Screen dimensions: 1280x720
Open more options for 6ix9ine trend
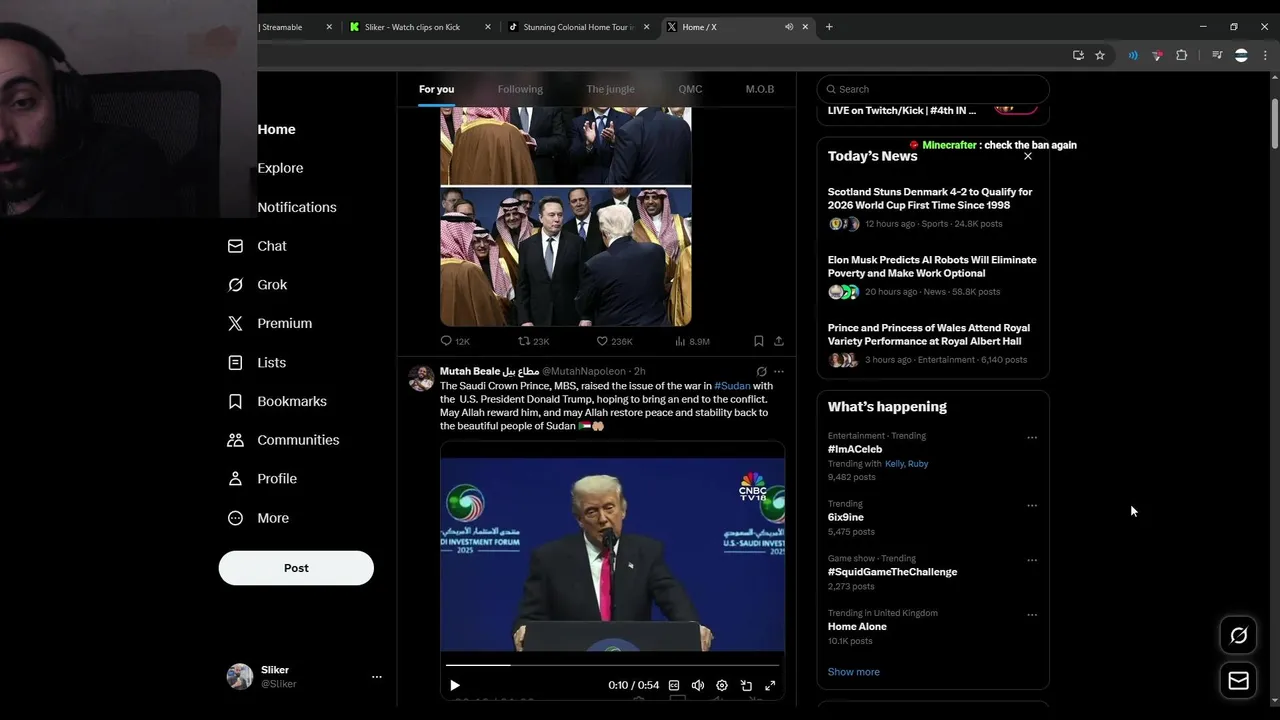click(x=1032, y=505)
